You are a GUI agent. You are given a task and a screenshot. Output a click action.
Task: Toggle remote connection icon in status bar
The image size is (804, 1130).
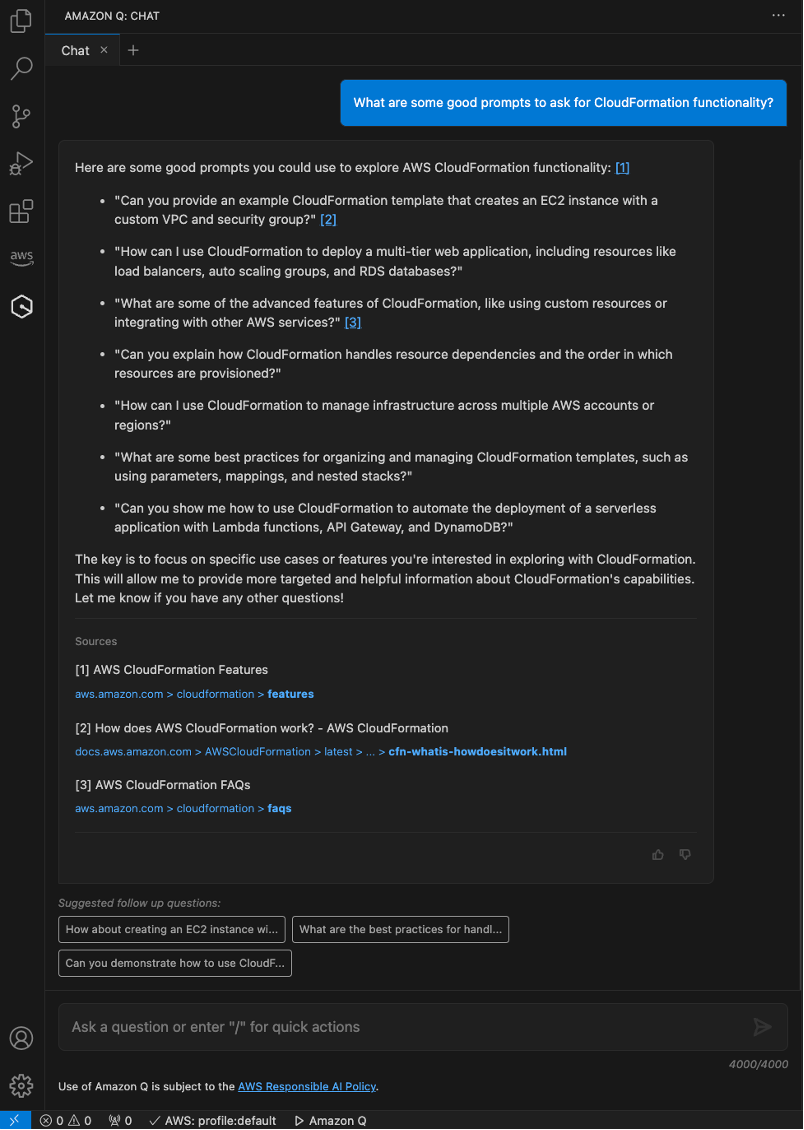click(x=15, y=1119)
